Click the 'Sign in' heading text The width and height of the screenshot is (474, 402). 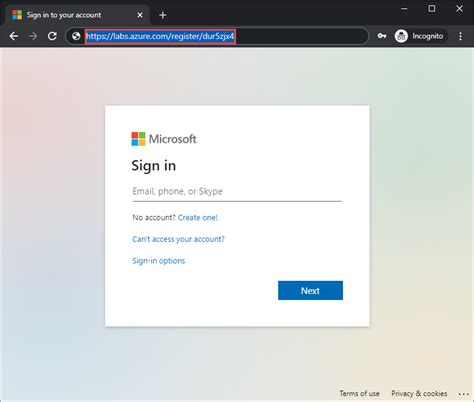coord(154,166)
